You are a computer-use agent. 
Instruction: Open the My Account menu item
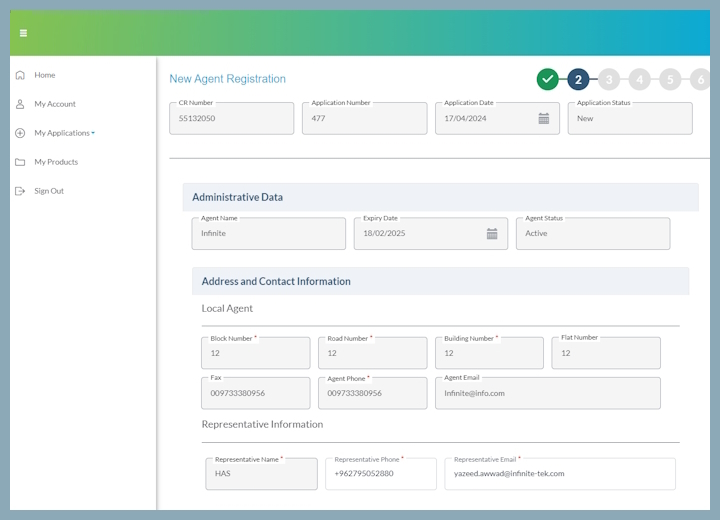click(x=55, y=104)
